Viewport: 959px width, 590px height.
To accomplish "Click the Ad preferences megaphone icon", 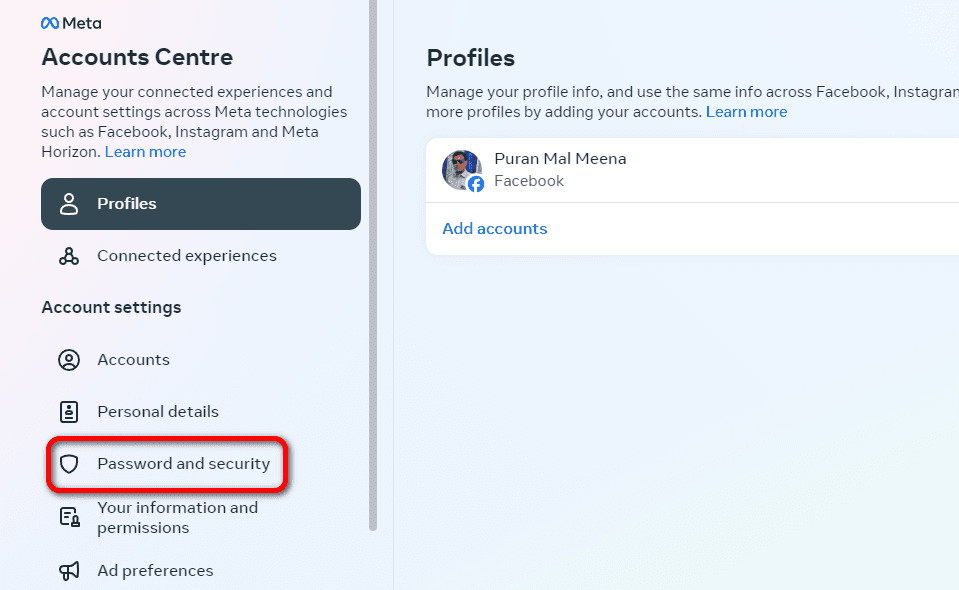I will tap(69, 571).
